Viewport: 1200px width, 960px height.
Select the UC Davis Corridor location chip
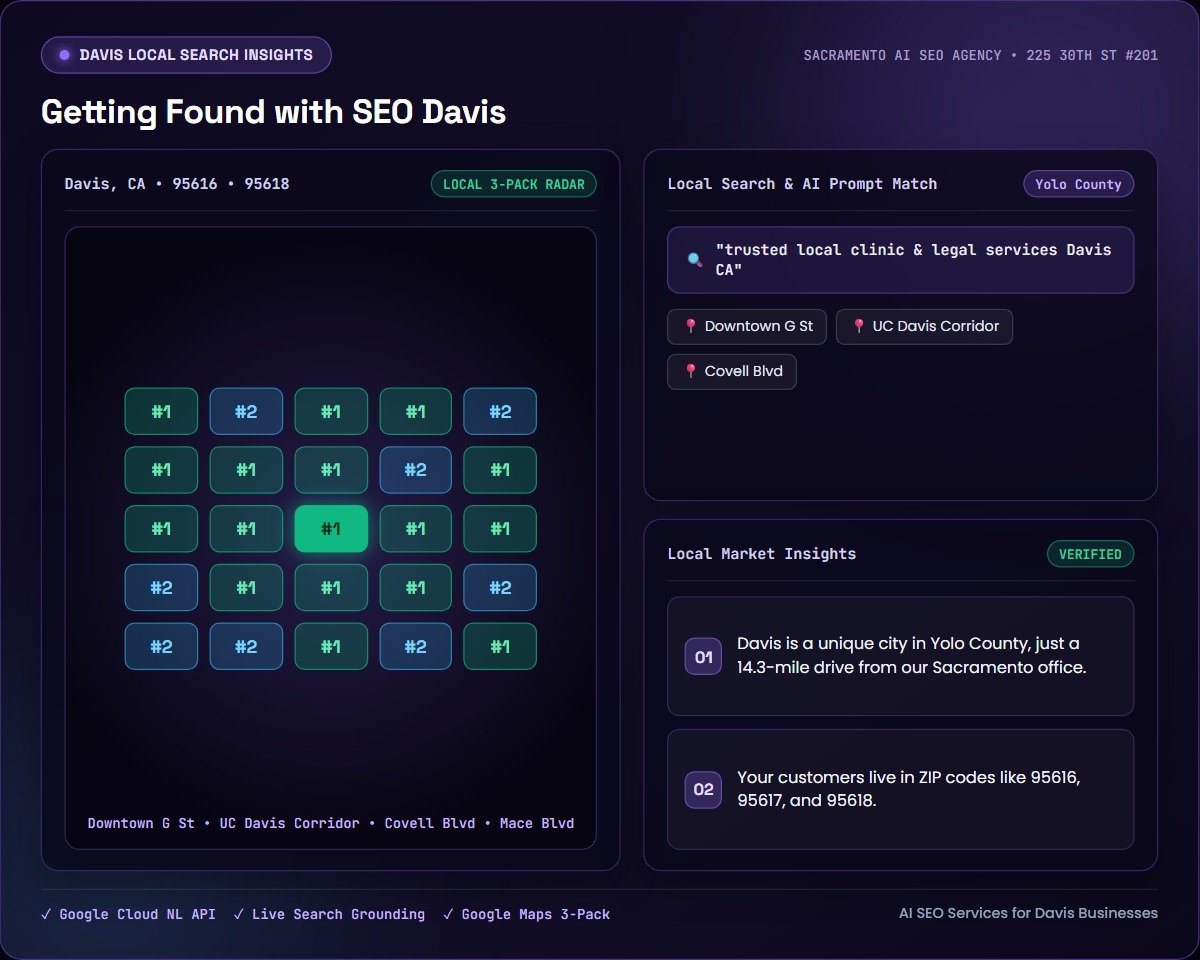tap(924, 327)
